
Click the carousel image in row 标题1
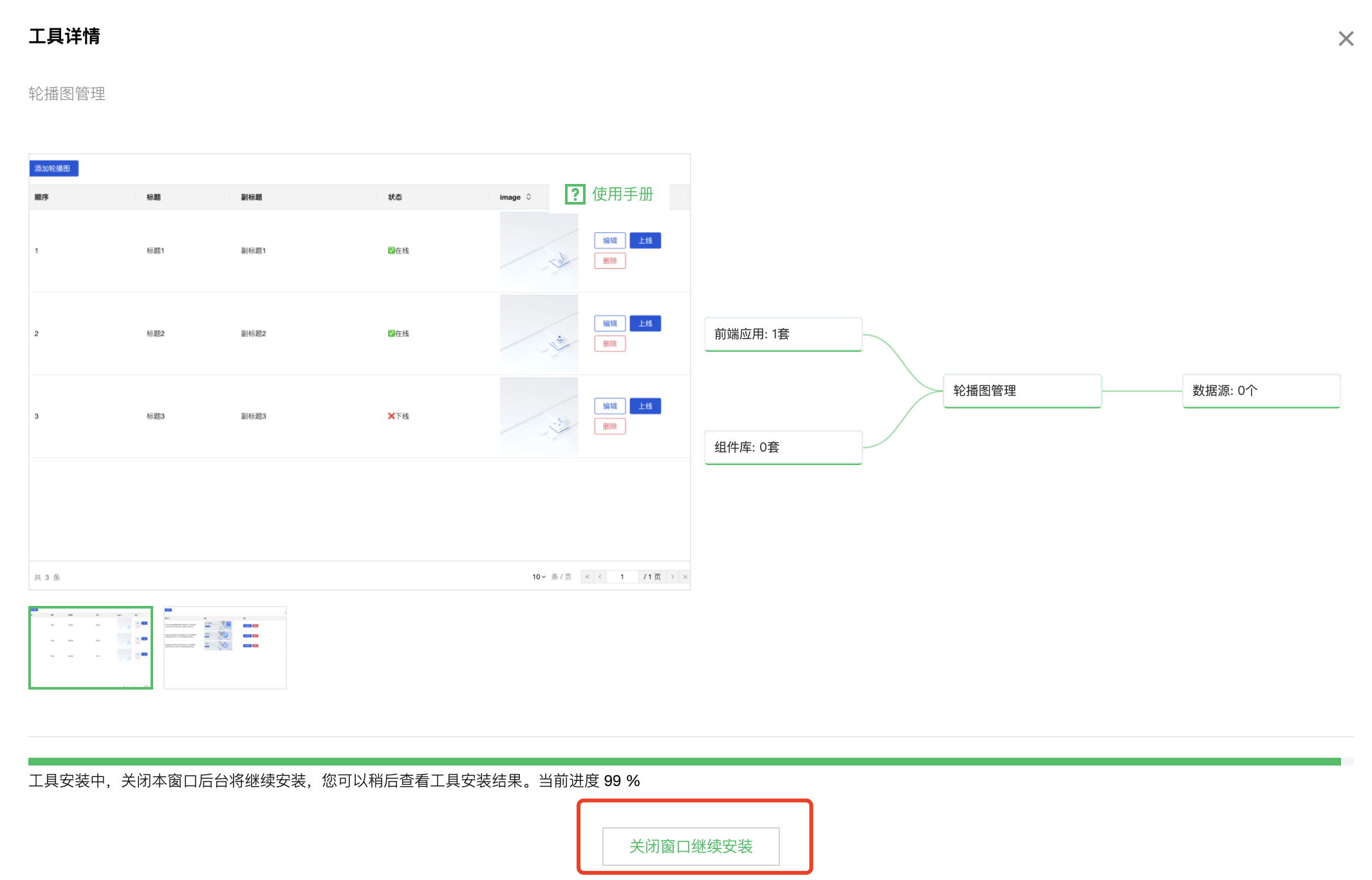coord(539,251)
